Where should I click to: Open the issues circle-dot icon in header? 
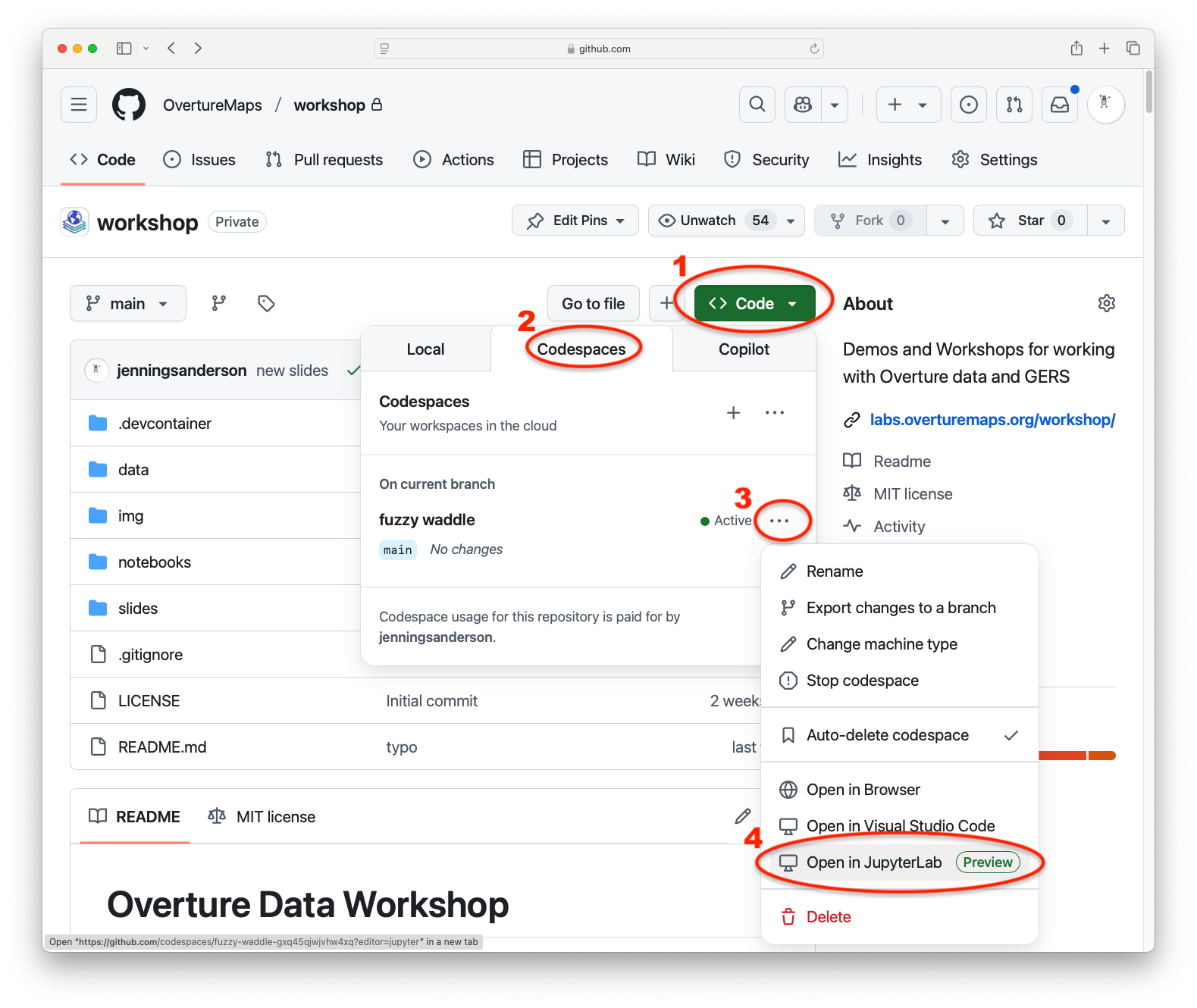pyautogui.click(x=969, y=105)
